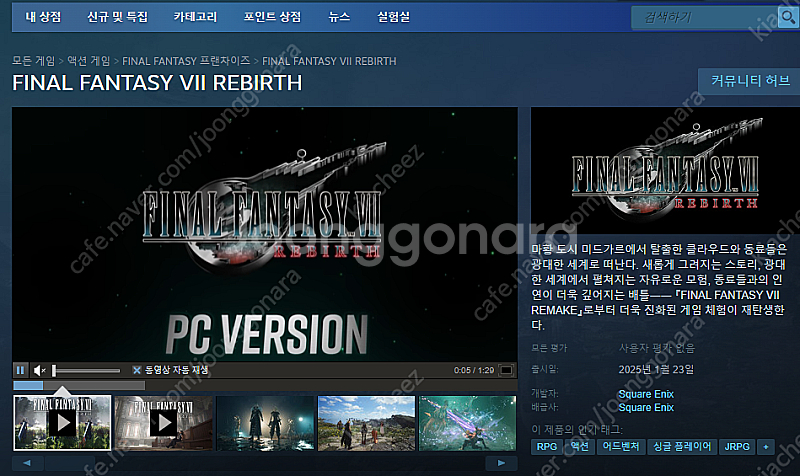The height and width of the screenshot is (476, 800).
Task: Unmute the video speaker icon
Action: 39,370
